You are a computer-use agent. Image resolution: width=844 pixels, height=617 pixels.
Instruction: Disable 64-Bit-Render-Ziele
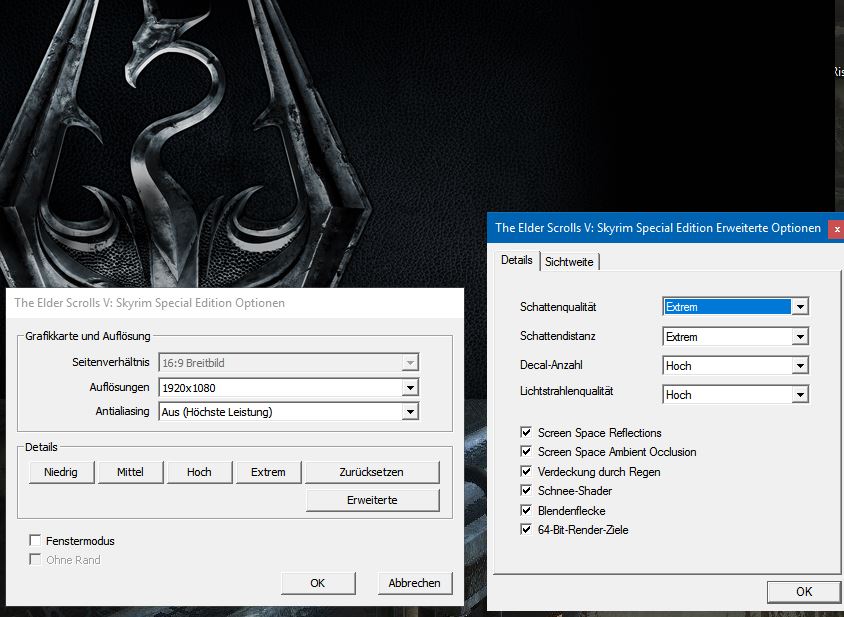(526, 529)
